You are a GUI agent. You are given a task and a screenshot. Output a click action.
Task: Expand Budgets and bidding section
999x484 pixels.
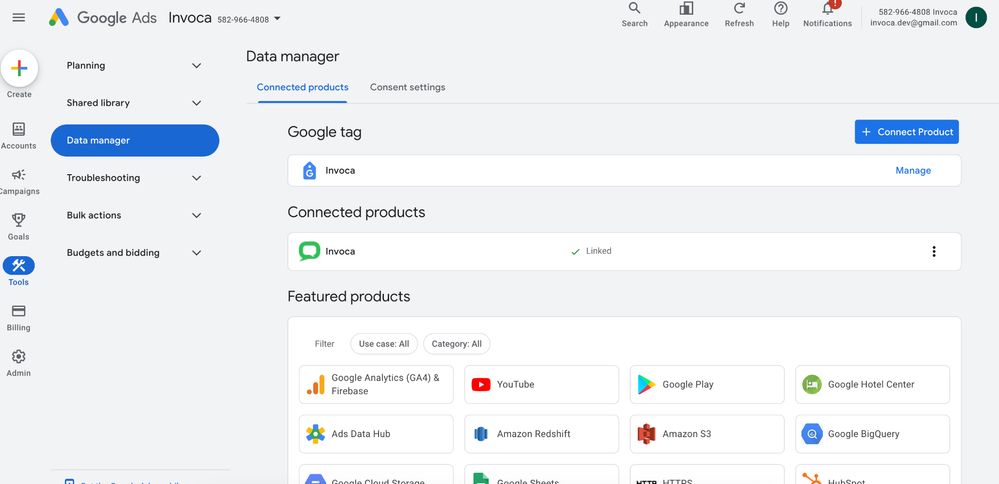134,253
